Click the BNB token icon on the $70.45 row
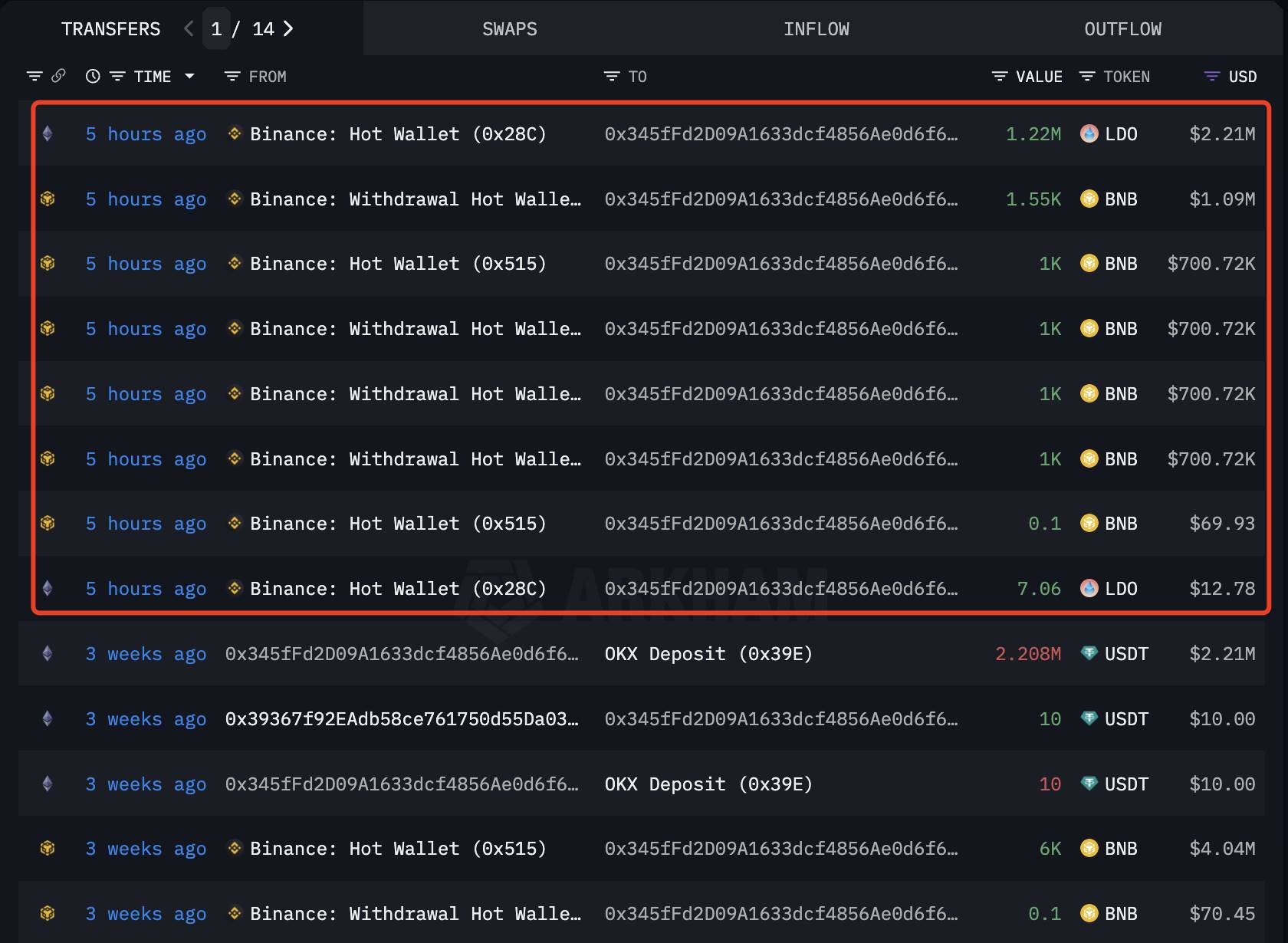This screenshot has height=943, width=1288. 1089,914
